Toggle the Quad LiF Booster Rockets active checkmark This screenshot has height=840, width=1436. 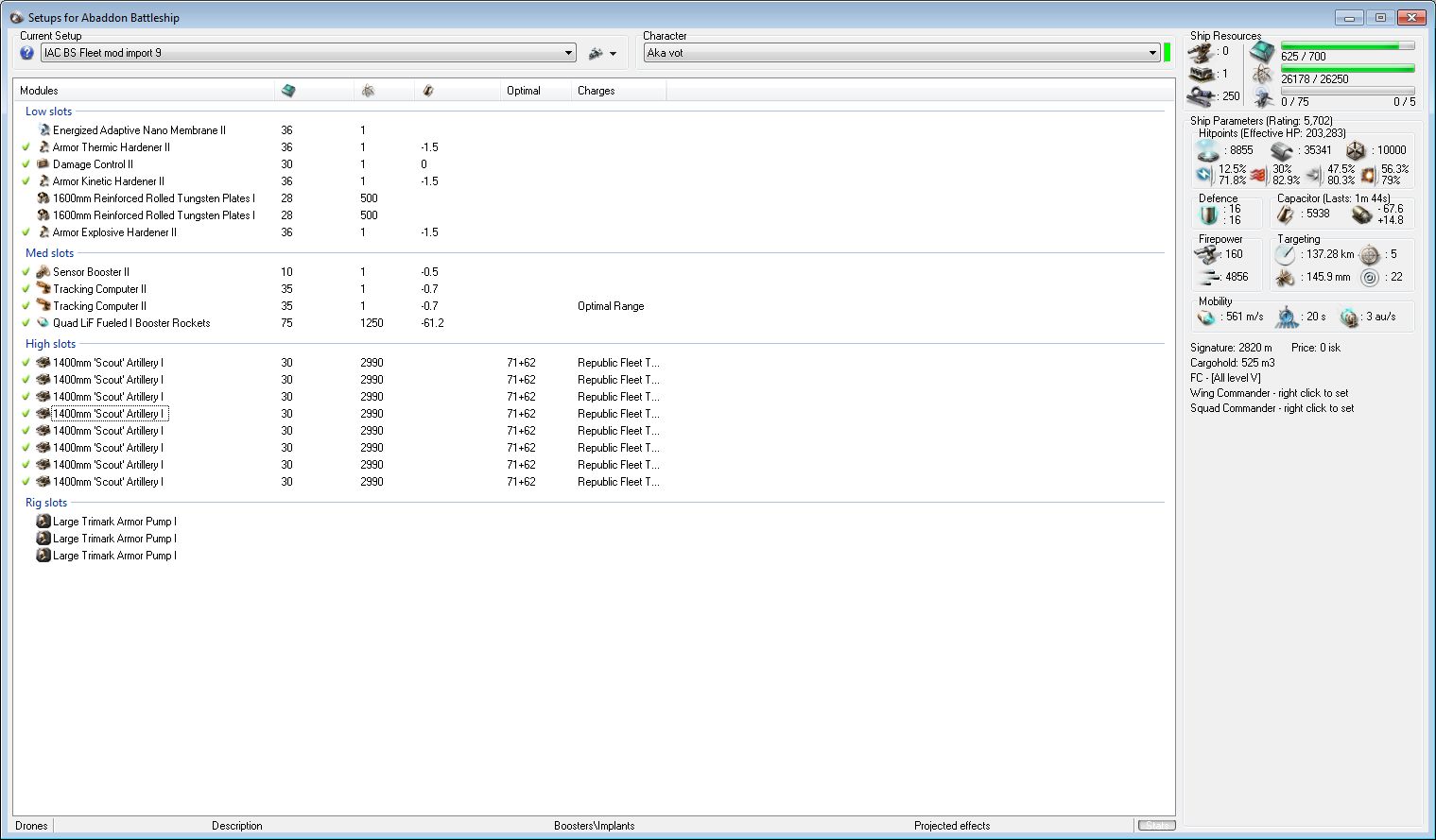click(x=26, y=323)
